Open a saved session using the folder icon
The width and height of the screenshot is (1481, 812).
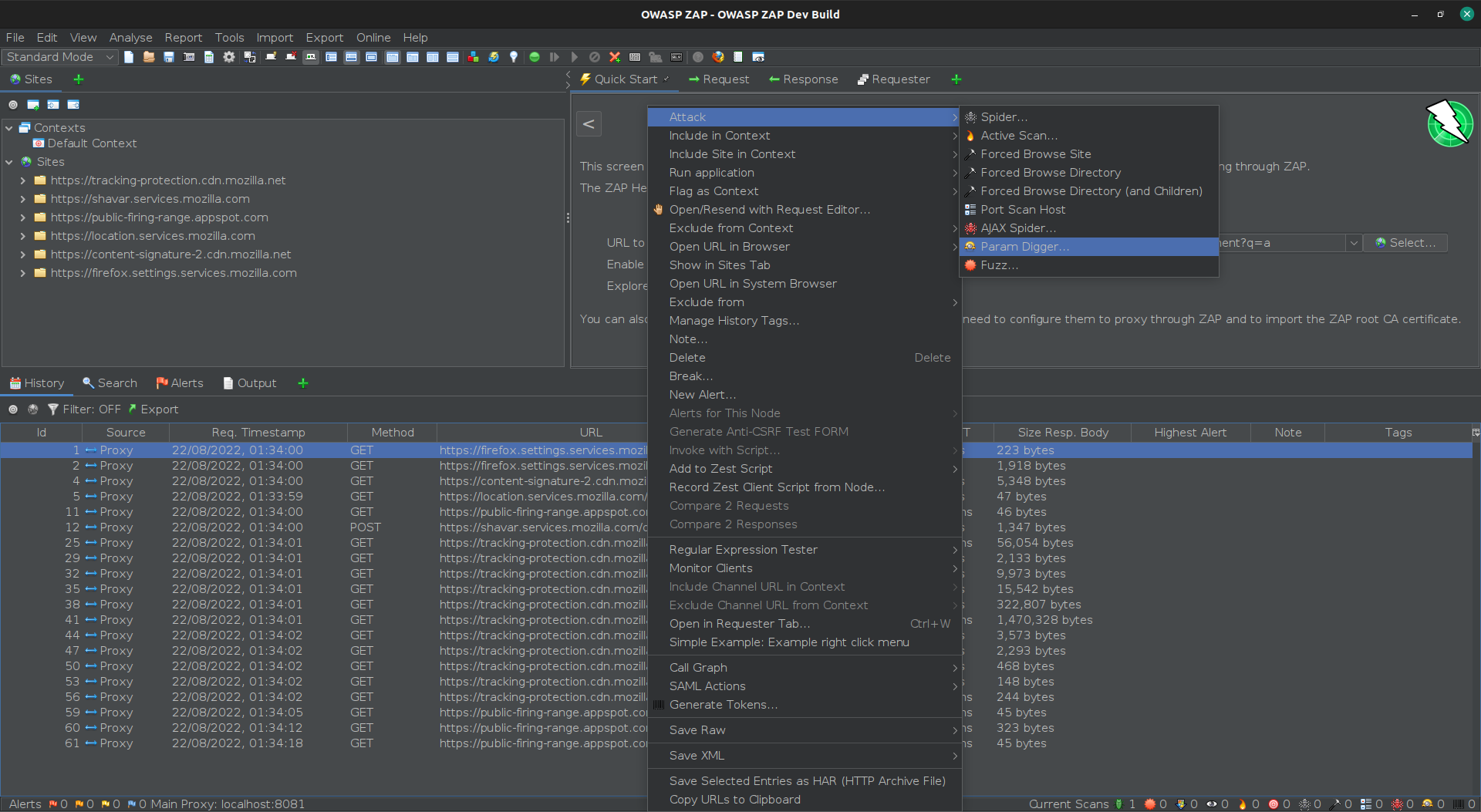[148, 56]
